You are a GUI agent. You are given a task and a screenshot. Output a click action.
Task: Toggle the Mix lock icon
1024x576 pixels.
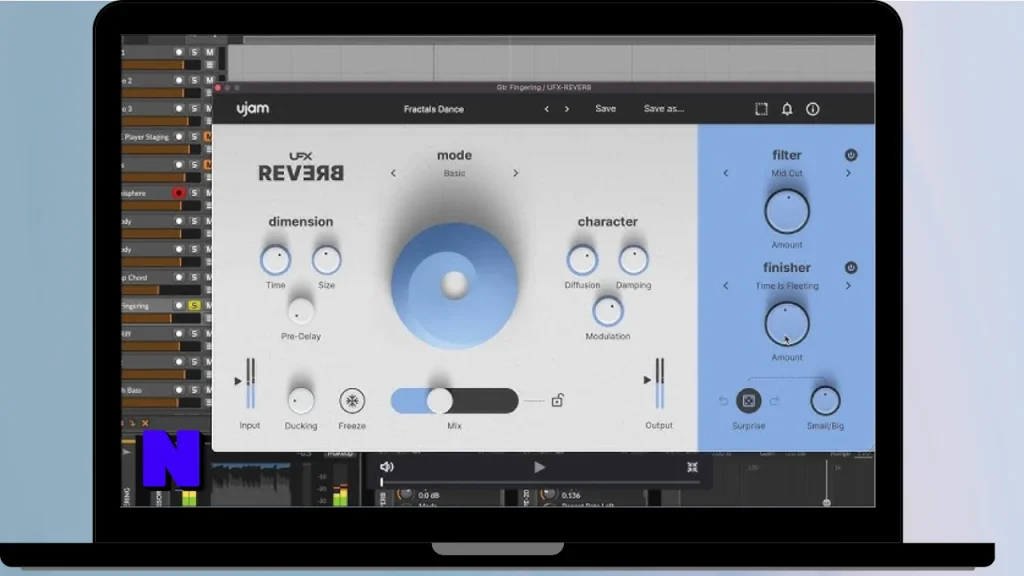tap(557, 400)
